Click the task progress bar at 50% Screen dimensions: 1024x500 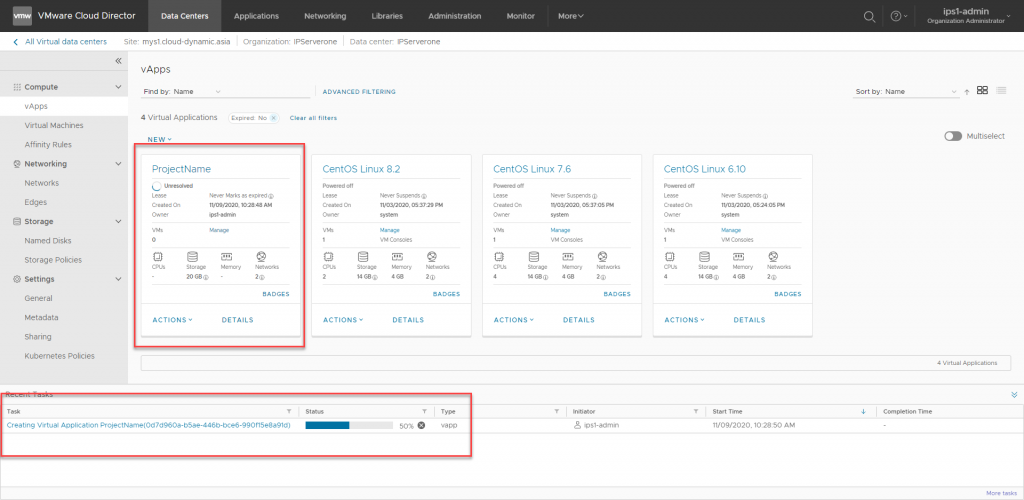[x=348, y=425]
